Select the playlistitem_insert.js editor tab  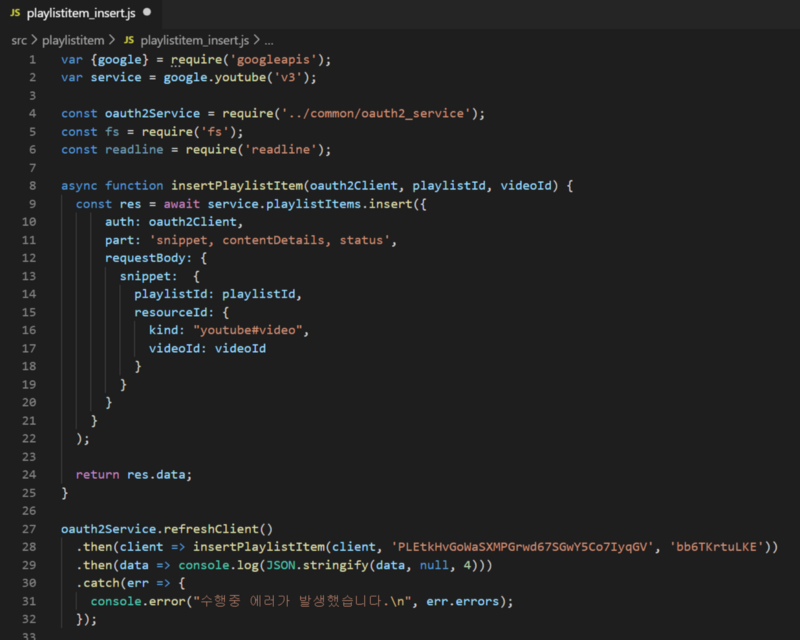click(81, 13)
